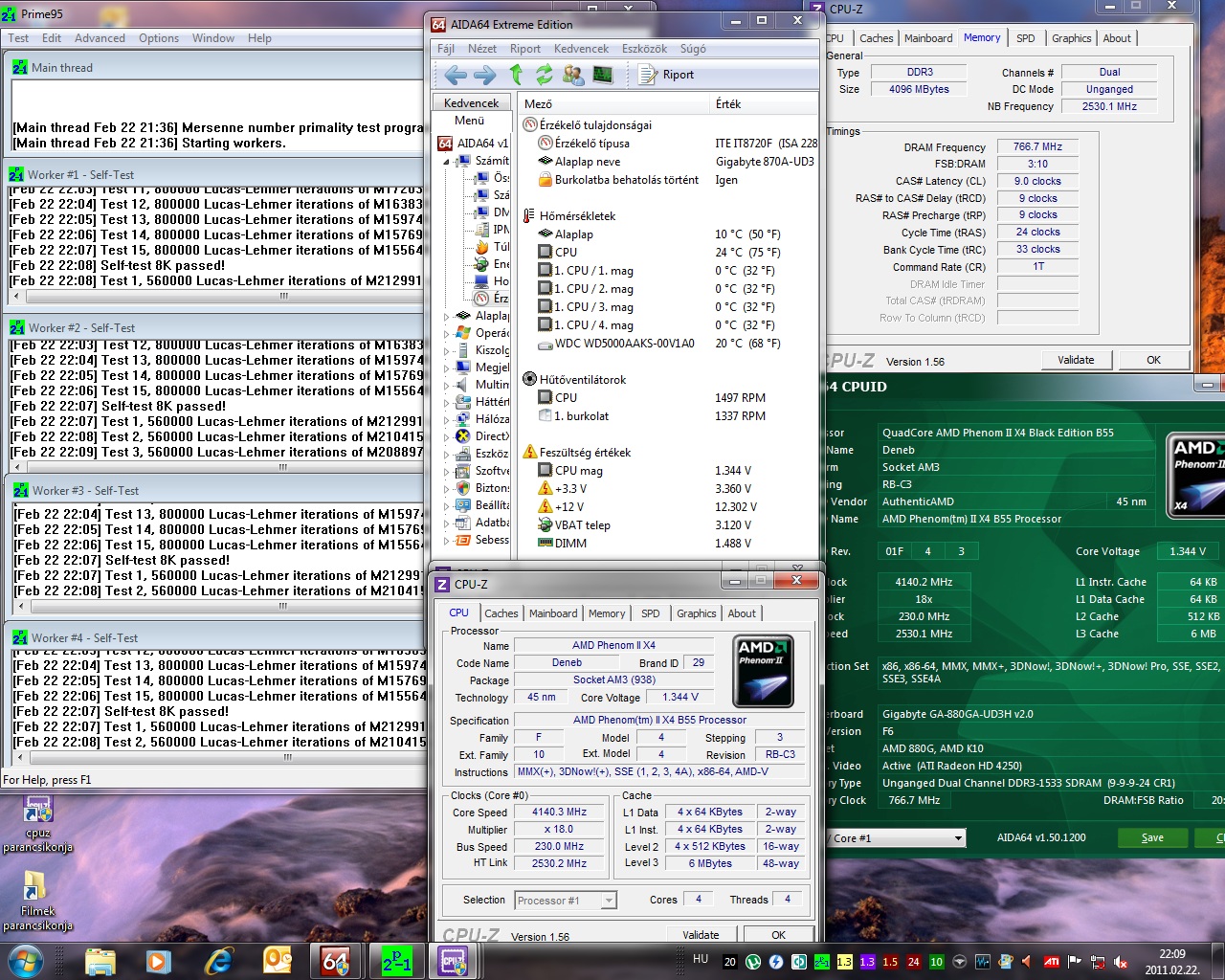This screenshot has width=1225, height=980.
Task: Open Graphics tab in back CPU-Z window
Action: point(1071,38)
